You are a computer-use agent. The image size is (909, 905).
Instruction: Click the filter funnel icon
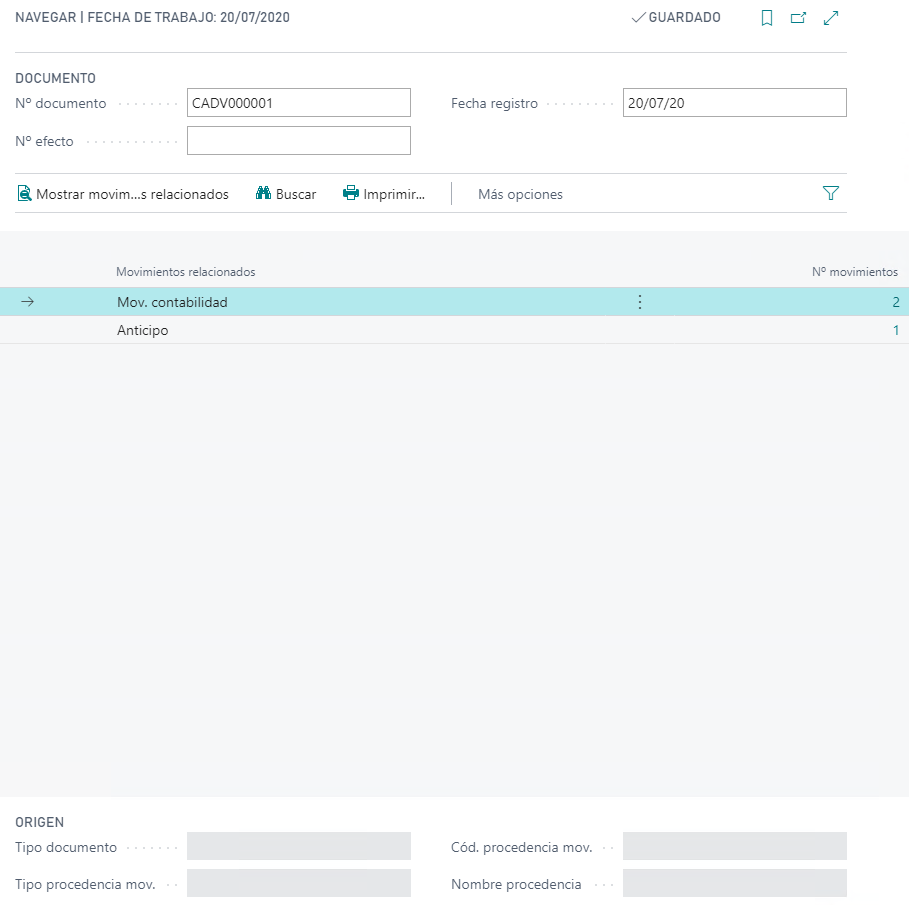tap(830, 194)
